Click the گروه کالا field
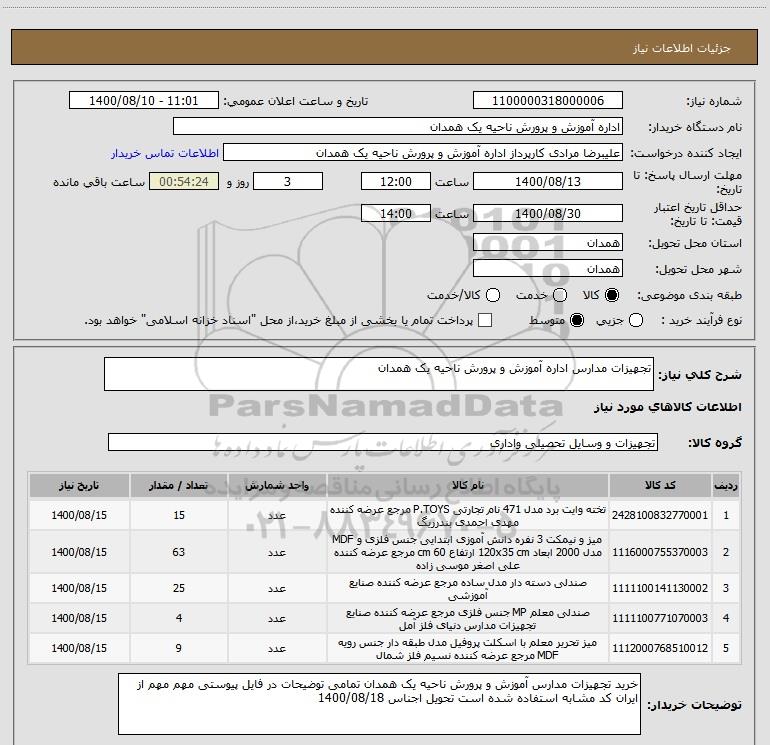The height and width of the screenshot is (745, 770). click(x=383, y=442)
